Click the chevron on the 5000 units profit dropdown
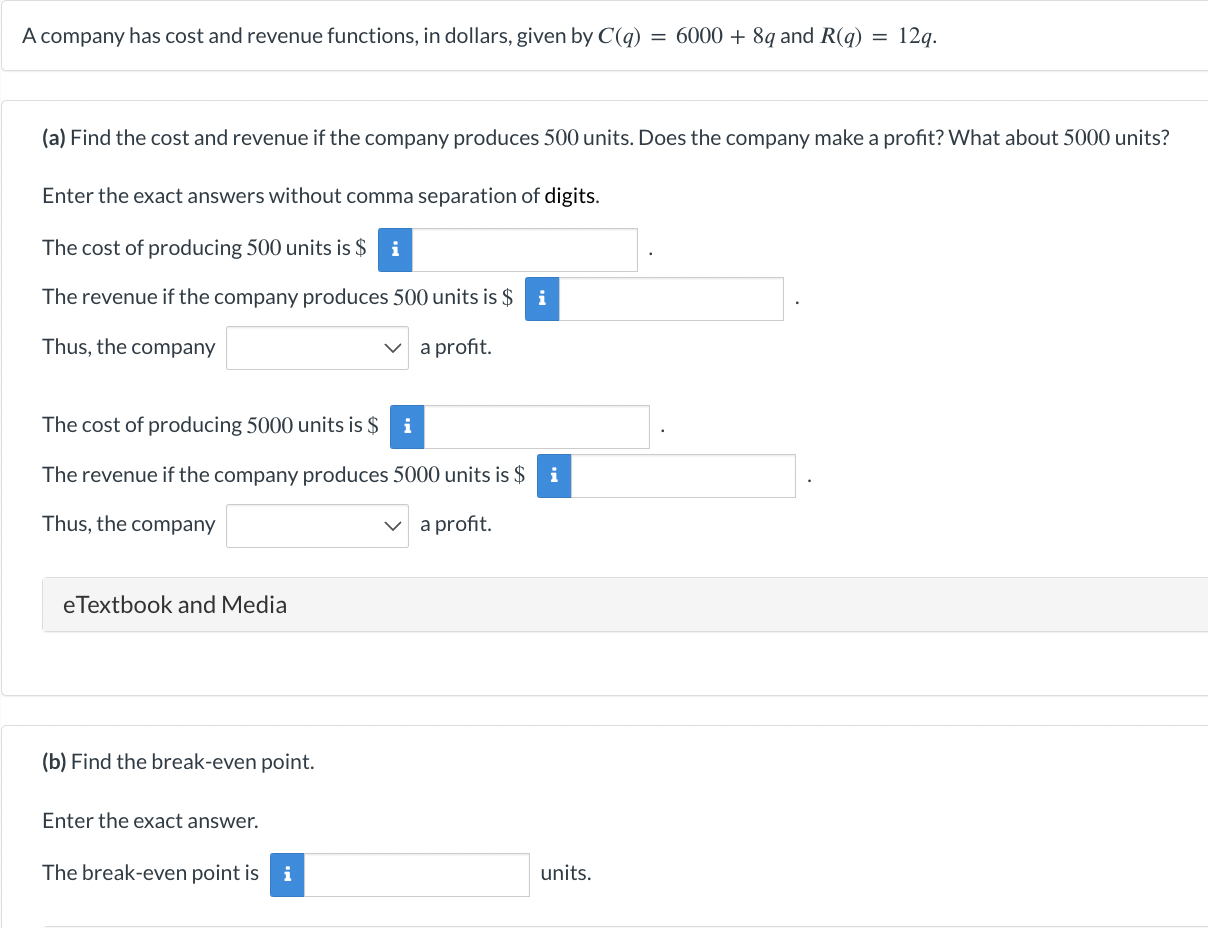 click(393, 525)
